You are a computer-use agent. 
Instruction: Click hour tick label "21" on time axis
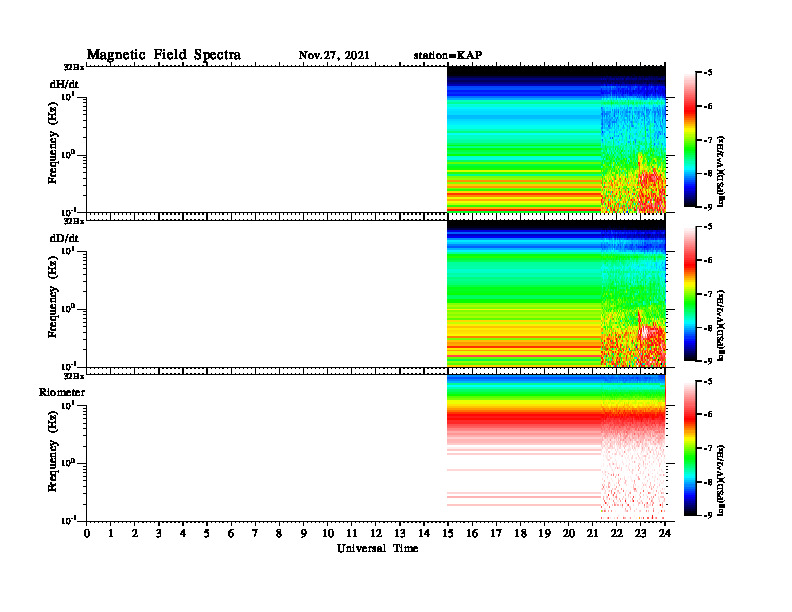click(x=592, y=534)
